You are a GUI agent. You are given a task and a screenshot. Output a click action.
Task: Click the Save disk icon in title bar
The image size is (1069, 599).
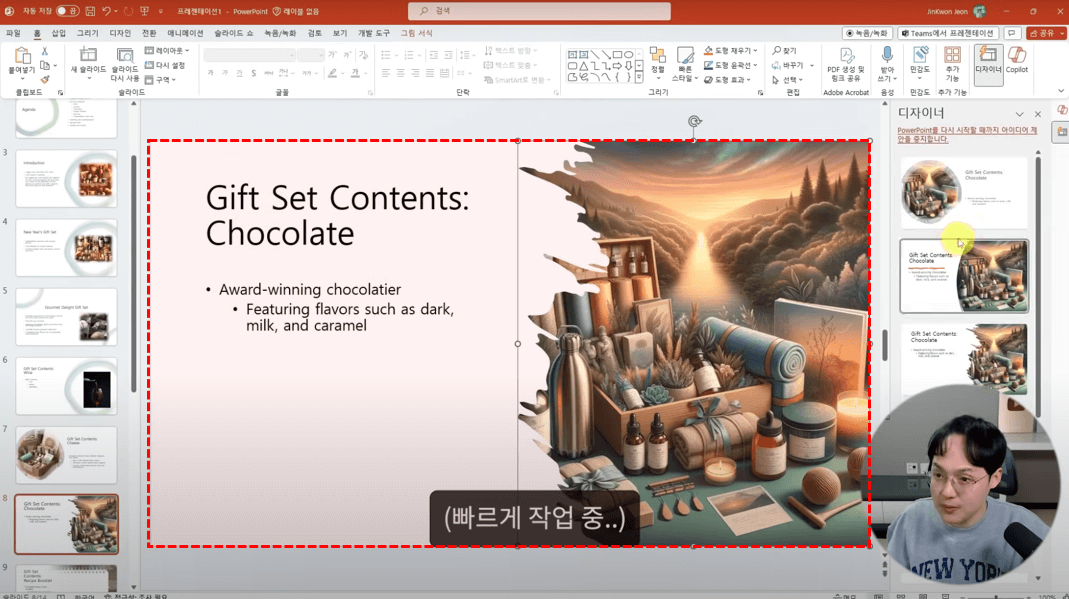(90, 11)
